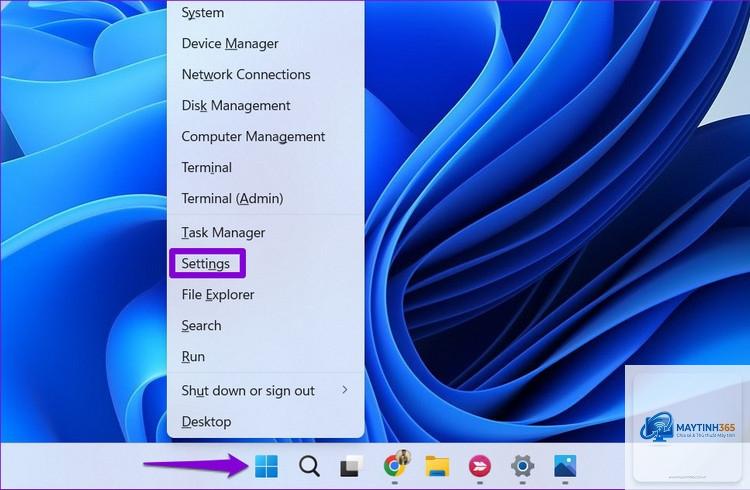Open Device Manager from the menu

265,44
